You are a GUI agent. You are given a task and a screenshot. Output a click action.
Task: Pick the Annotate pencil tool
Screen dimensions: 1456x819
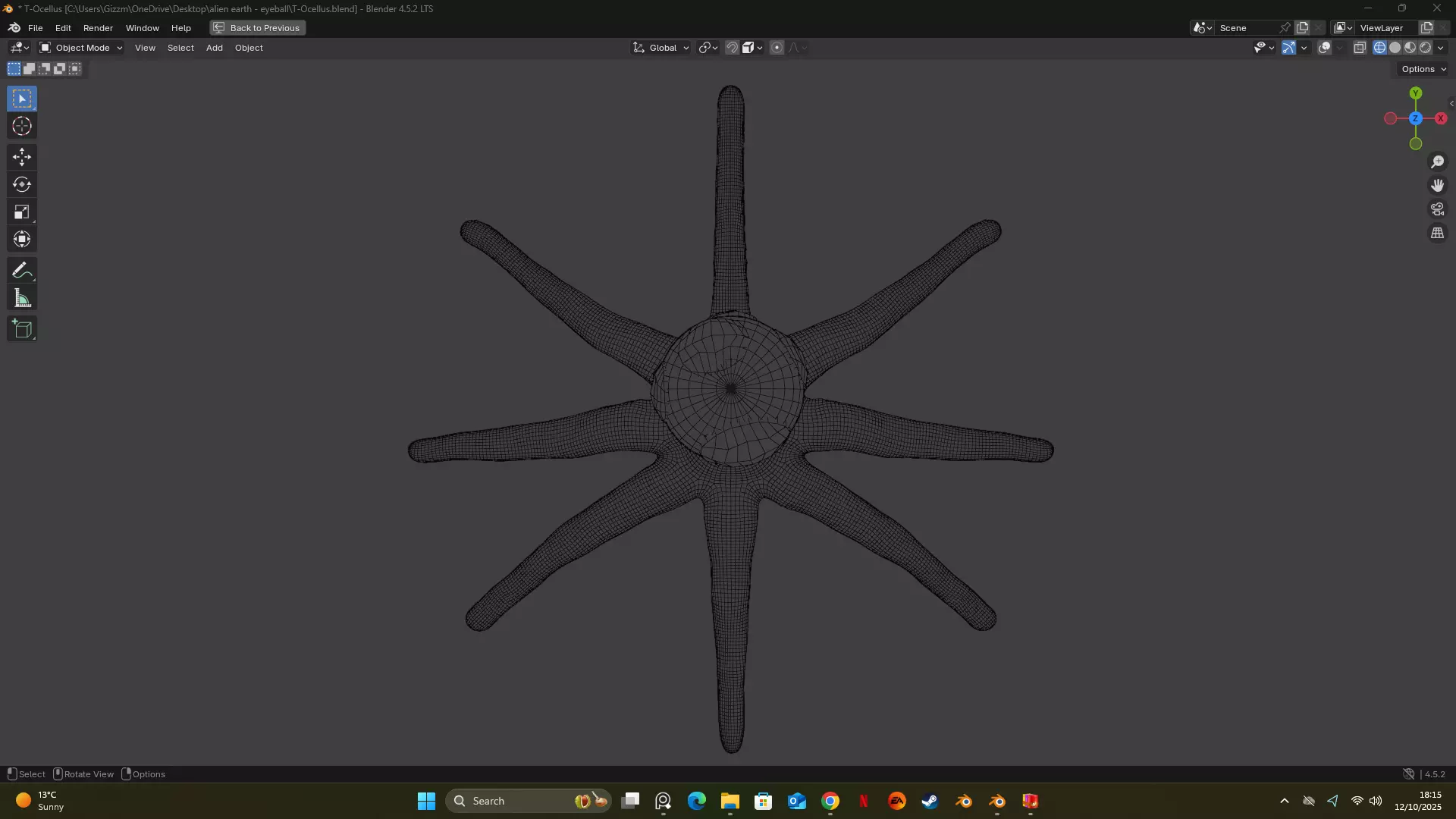point(22,271)
